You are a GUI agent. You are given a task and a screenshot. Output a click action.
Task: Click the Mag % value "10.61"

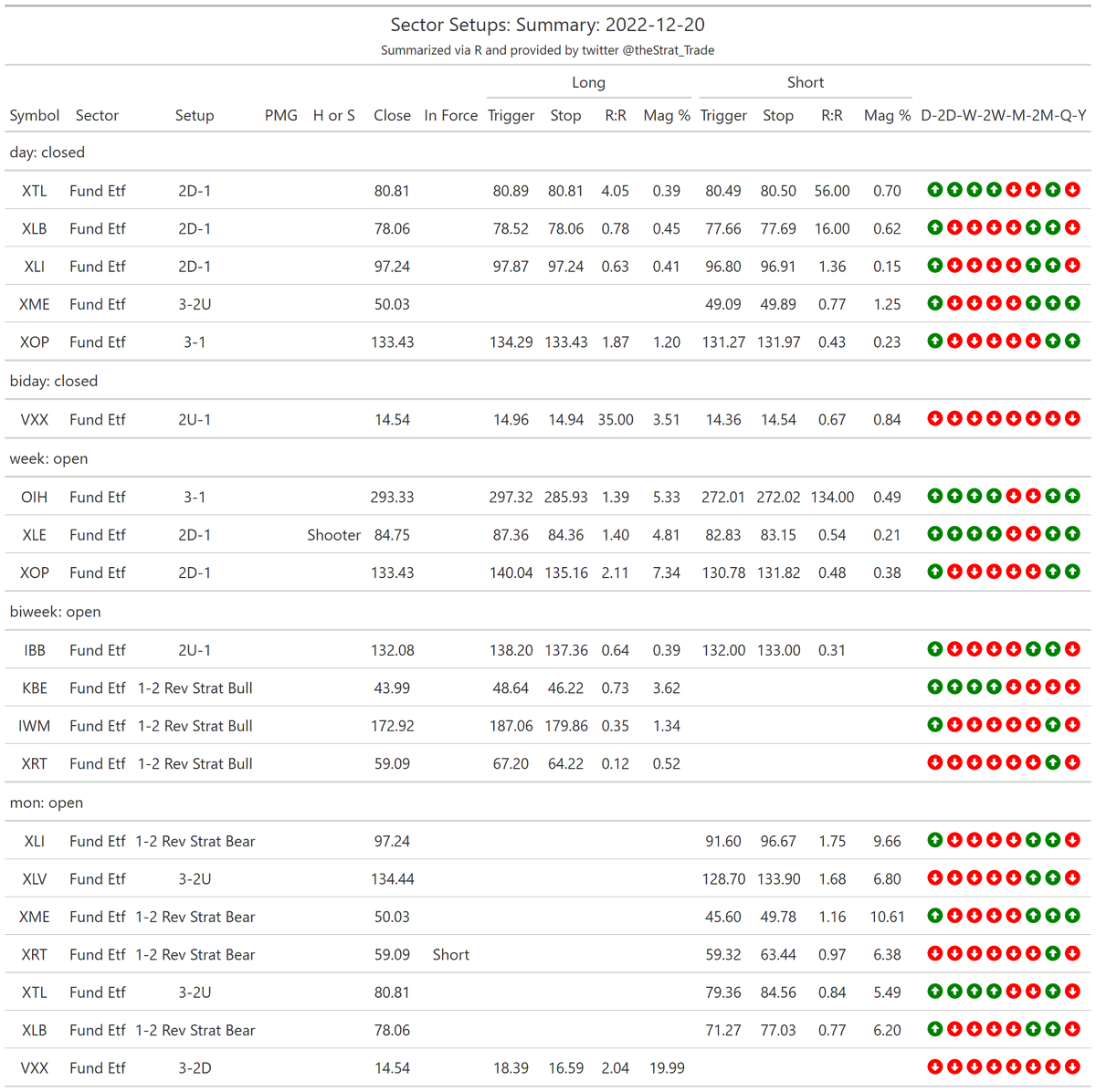(x=887, y=917)
